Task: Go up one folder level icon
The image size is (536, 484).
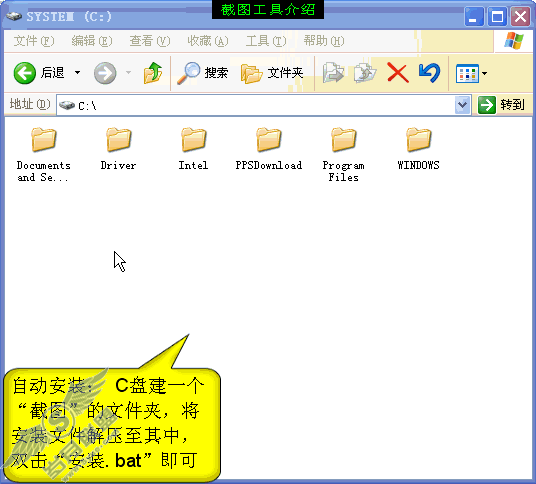Action: 153,72
